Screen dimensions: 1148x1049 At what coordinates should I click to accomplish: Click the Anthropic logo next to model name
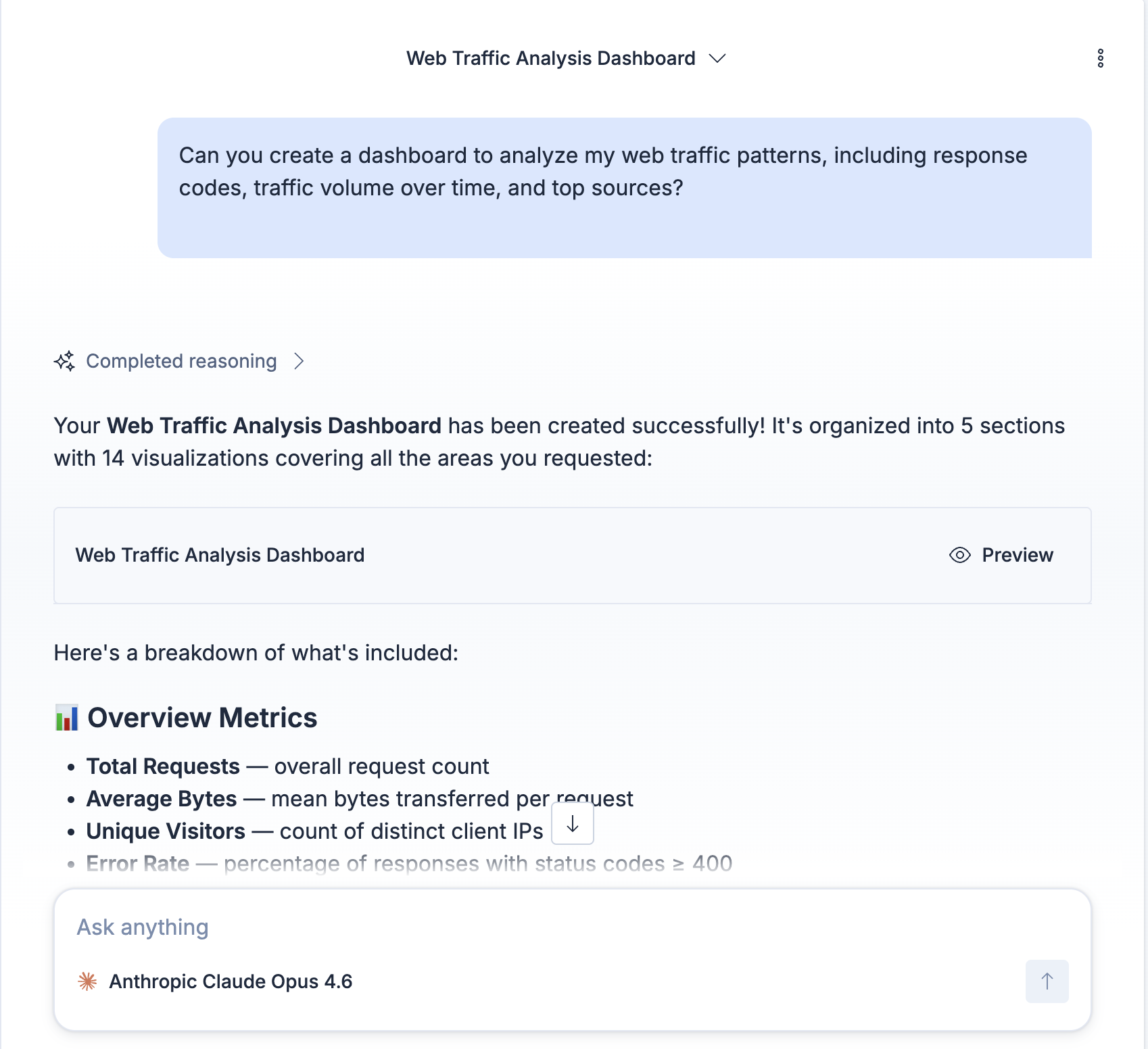87,981
